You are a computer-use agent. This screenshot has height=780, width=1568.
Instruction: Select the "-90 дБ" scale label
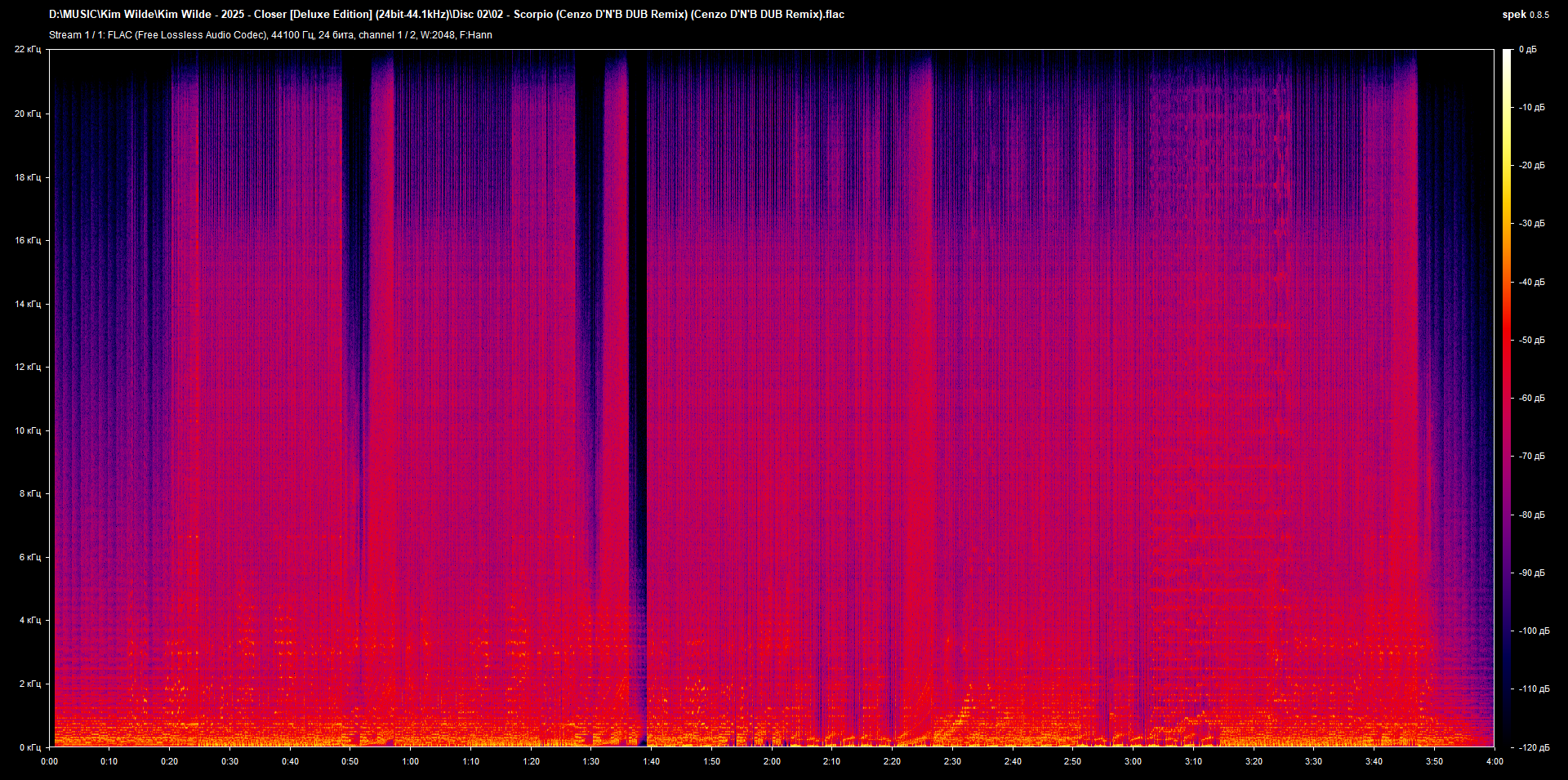[x=1530, y=573]
